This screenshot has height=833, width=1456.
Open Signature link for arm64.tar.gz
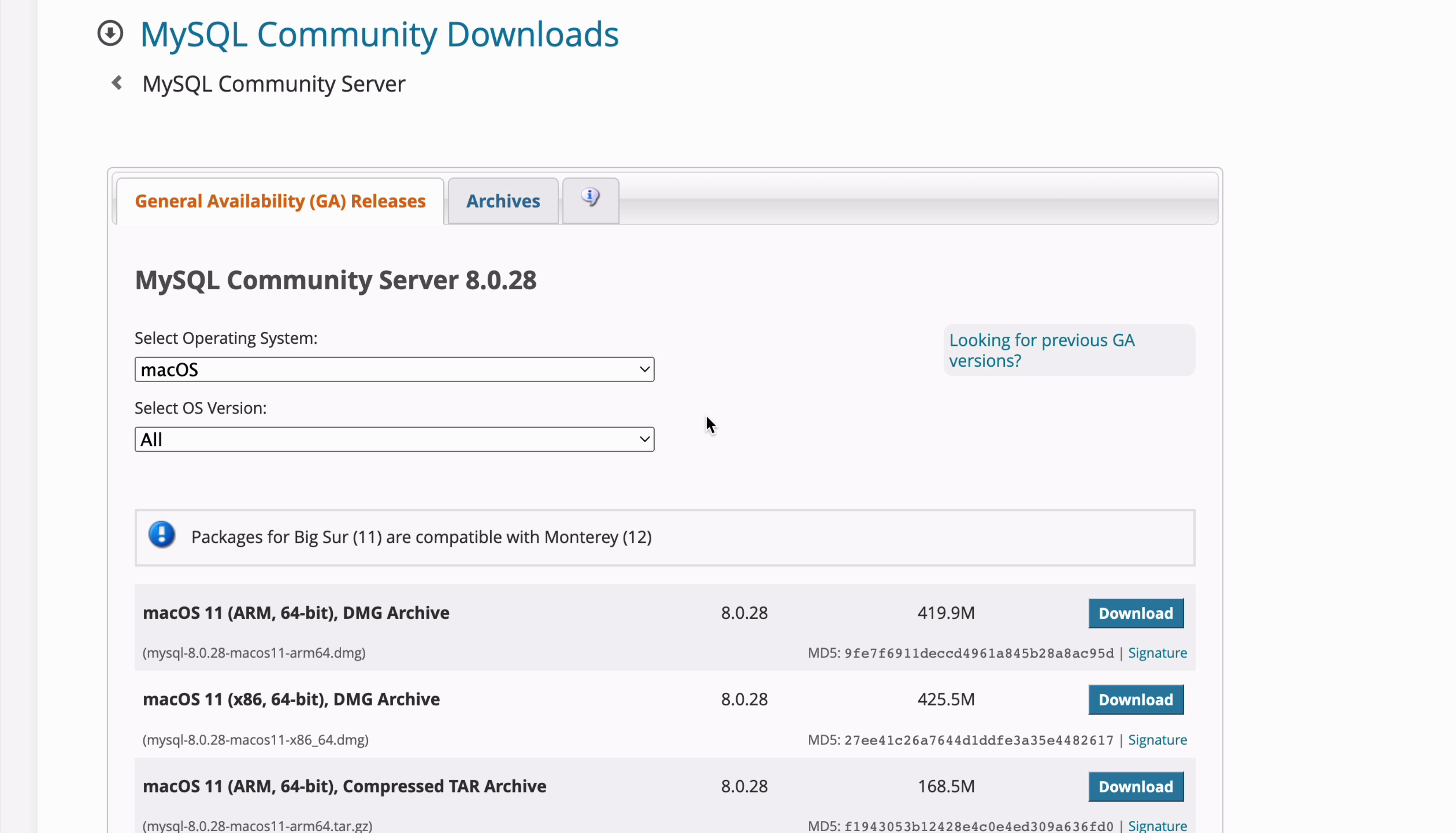tap(1157, 826)
